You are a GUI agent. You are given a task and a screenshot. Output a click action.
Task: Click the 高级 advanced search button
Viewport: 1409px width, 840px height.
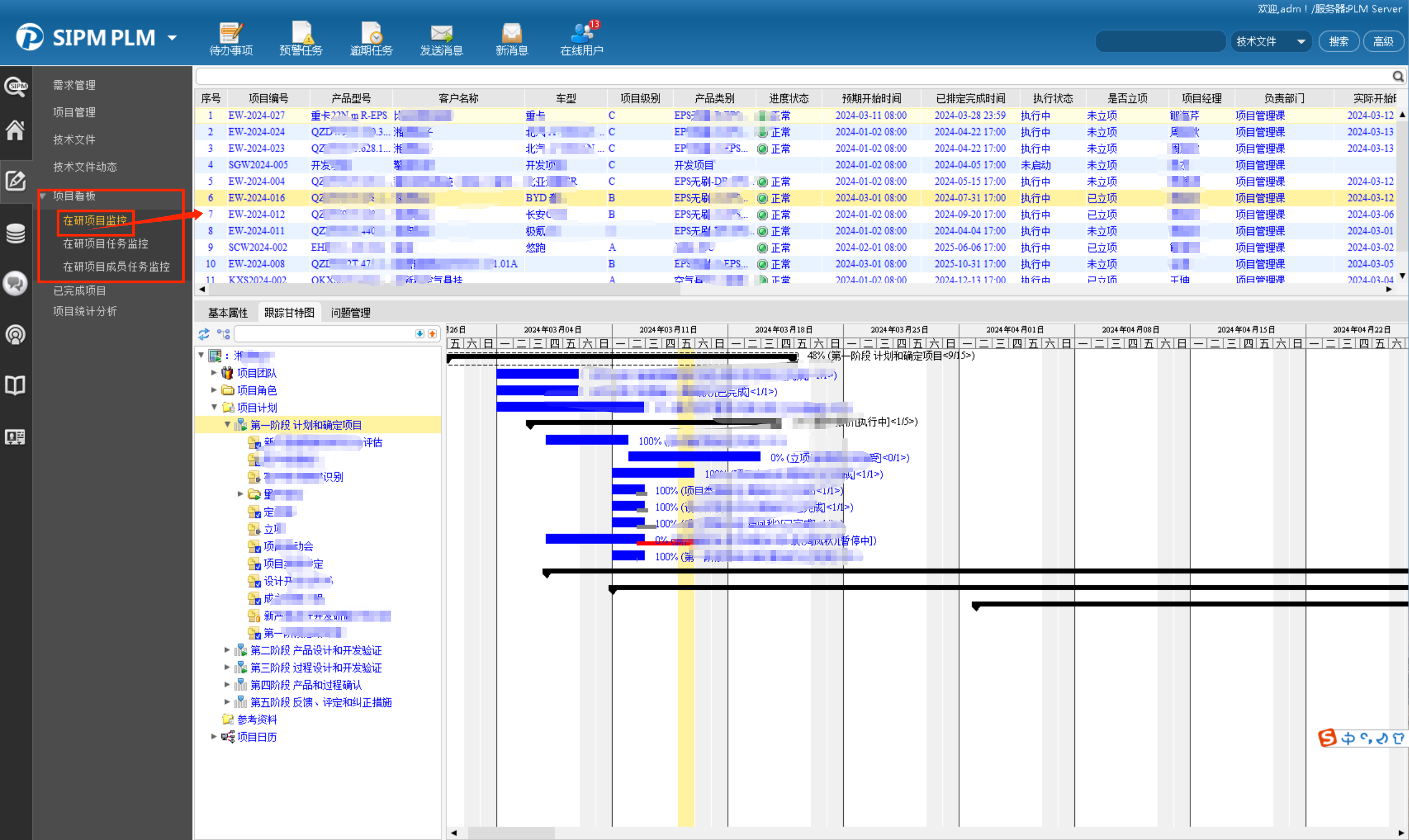(x=1383, y=41)
